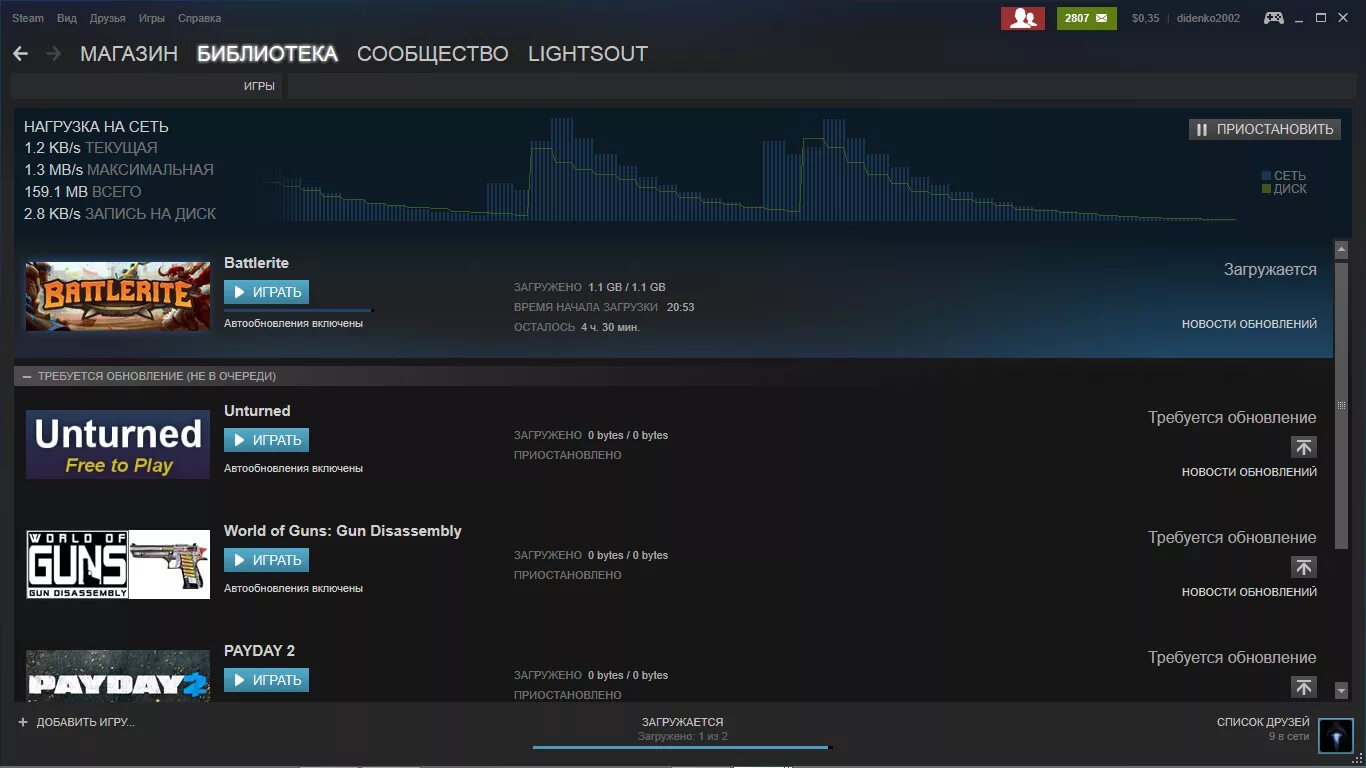Play PAYDAY 2 with Играть button
This screenshot has width=1366, height=768.
[x=266, y=680]
